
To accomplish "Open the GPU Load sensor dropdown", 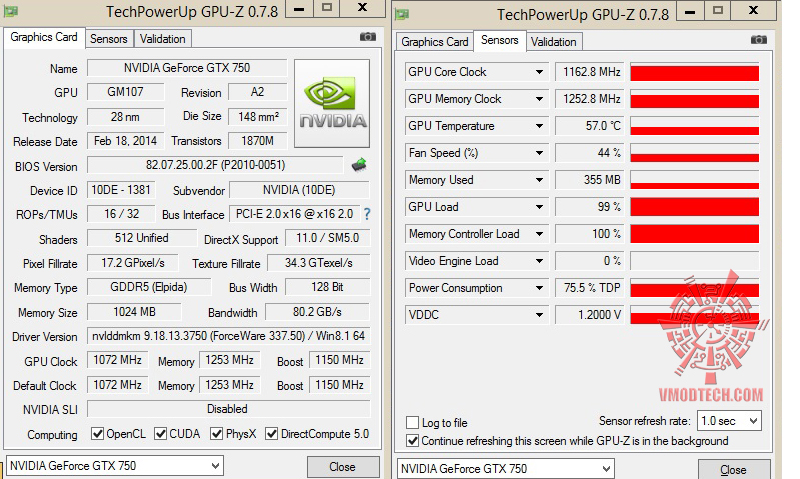I will (x=539, y=207).
